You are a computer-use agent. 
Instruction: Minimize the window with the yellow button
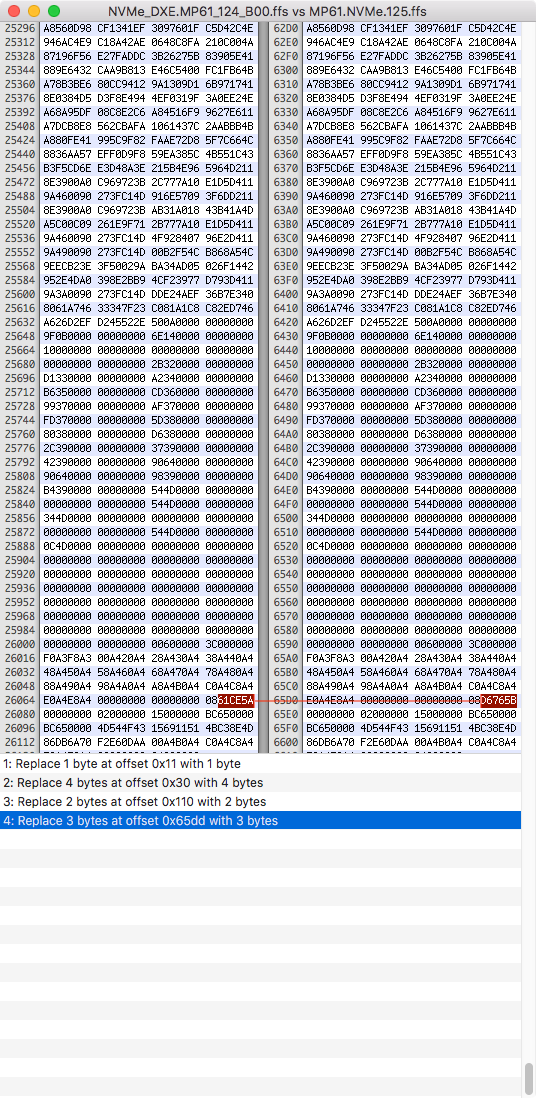34,11
